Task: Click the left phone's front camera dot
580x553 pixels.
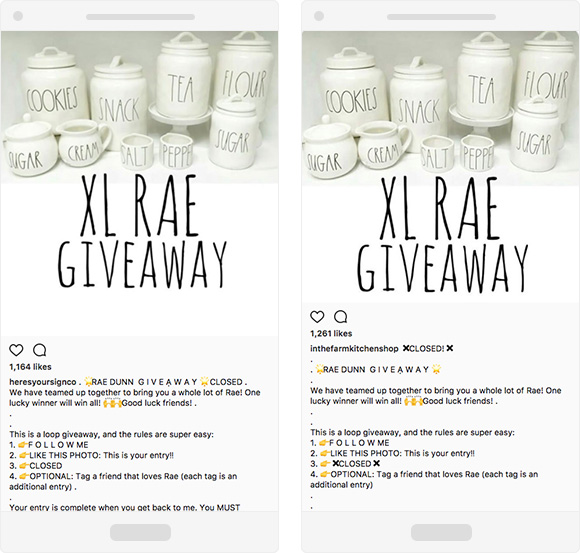Action: [18, 16]
